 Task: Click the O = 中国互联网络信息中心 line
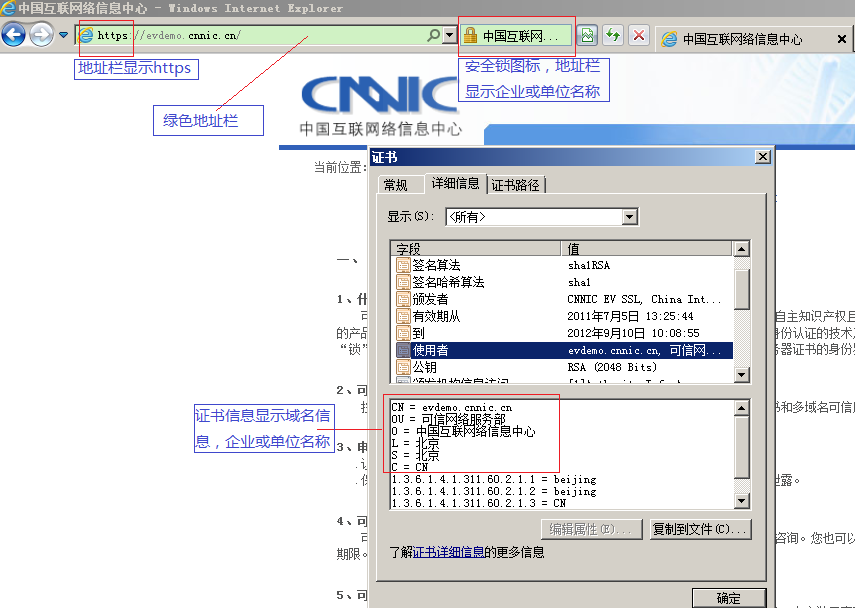click(463, 431)
